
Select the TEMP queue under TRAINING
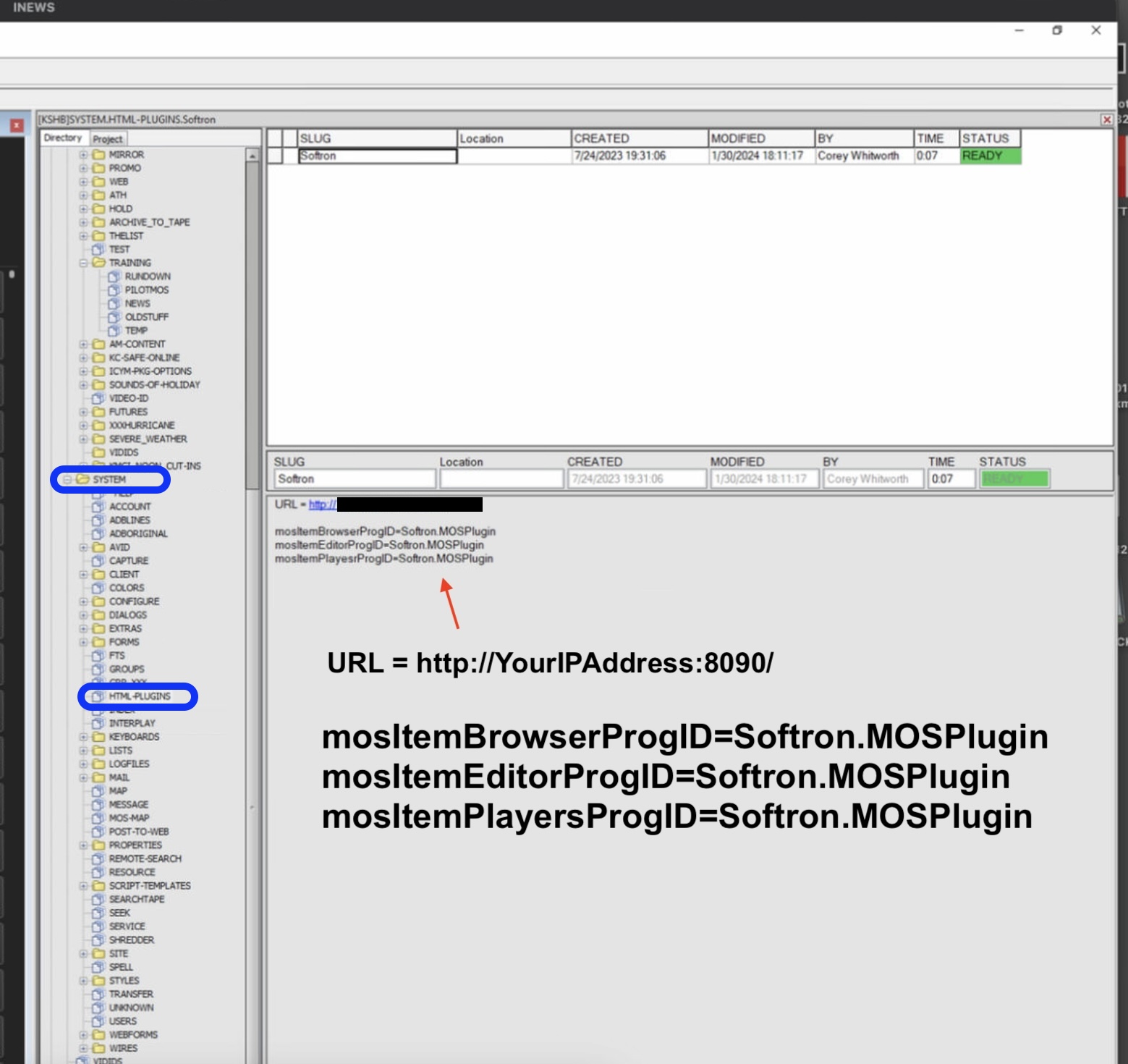(x=136, y=331)
